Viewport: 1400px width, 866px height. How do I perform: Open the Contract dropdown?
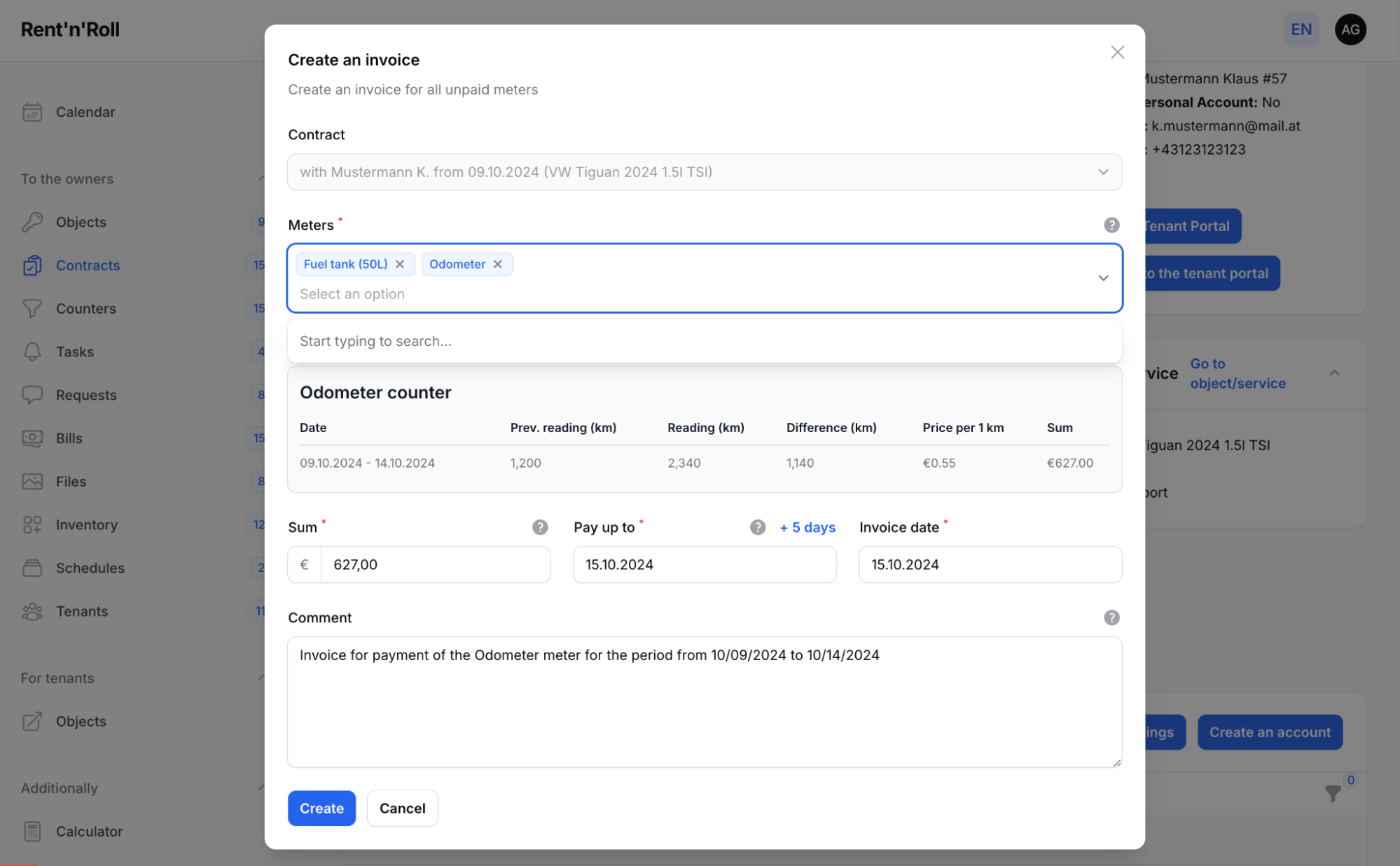(705, 172)
